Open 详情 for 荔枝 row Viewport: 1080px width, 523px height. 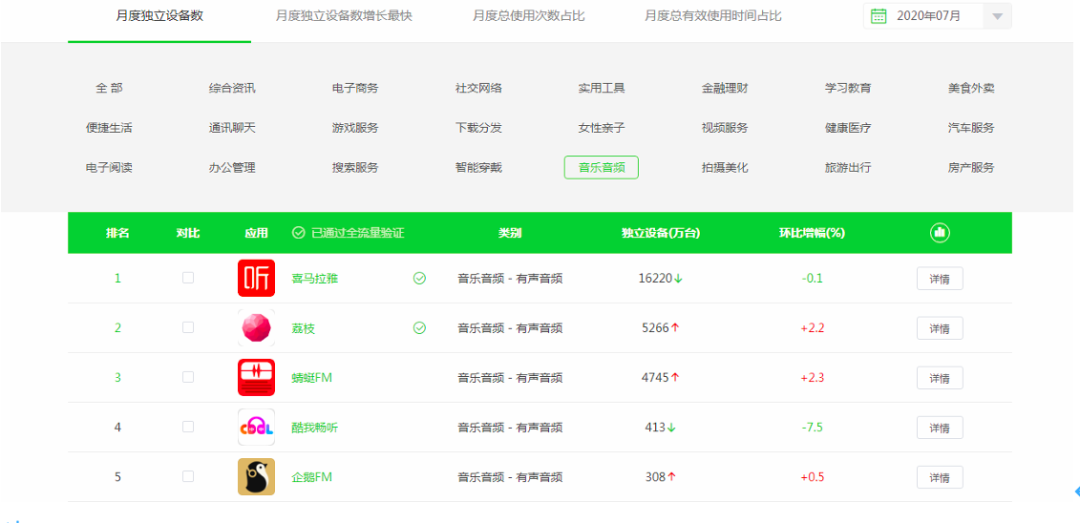[939, 329]
